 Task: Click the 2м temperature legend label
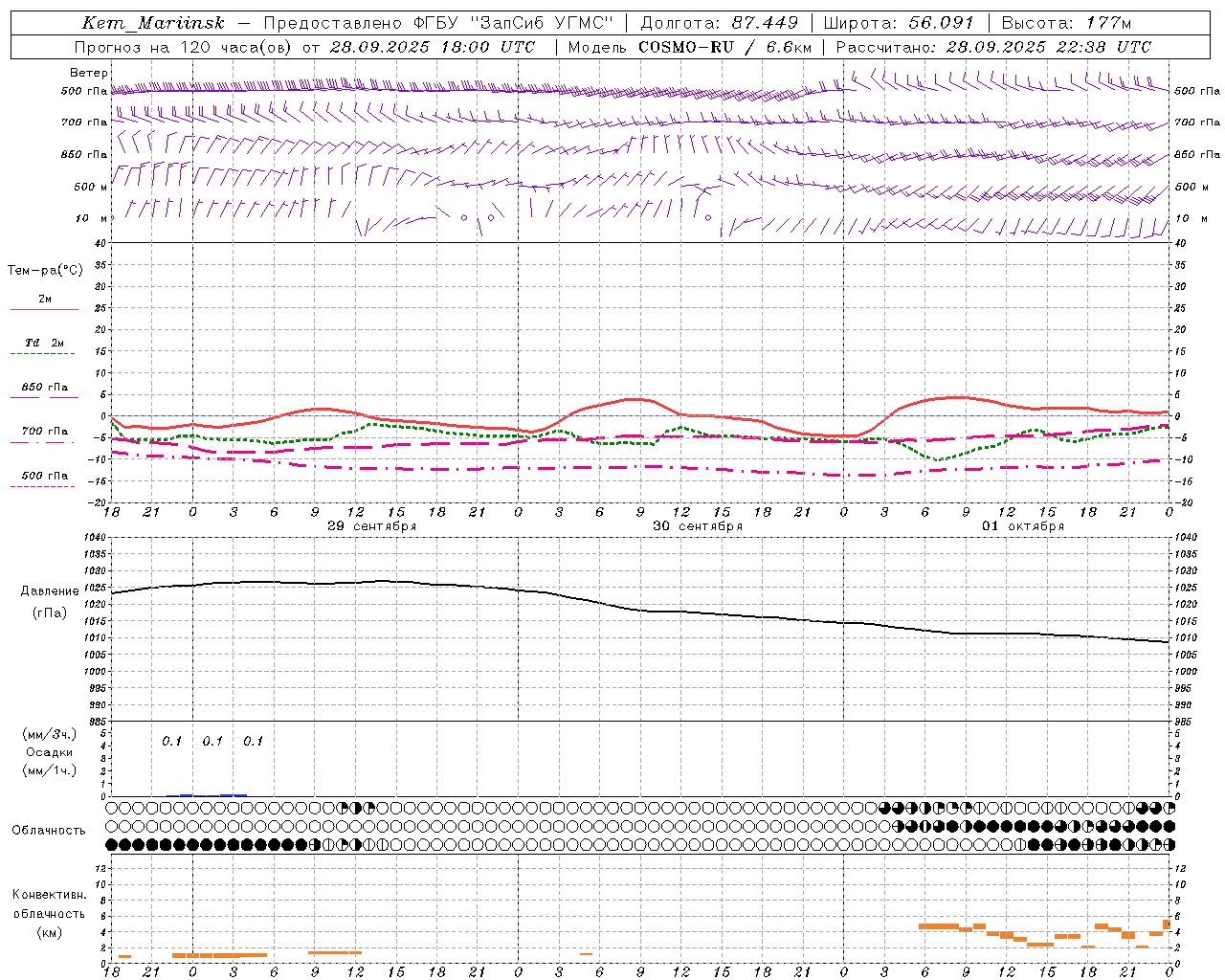tap(45, 299)
